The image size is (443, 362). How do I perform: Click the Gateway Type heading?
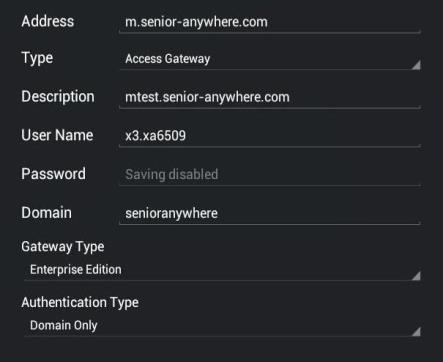point(63,247)
